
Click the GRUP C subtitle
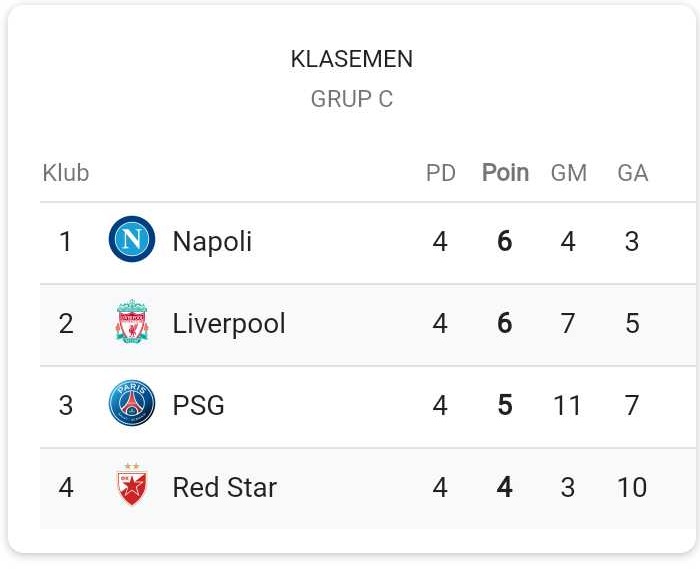click(x=352, y=99)
